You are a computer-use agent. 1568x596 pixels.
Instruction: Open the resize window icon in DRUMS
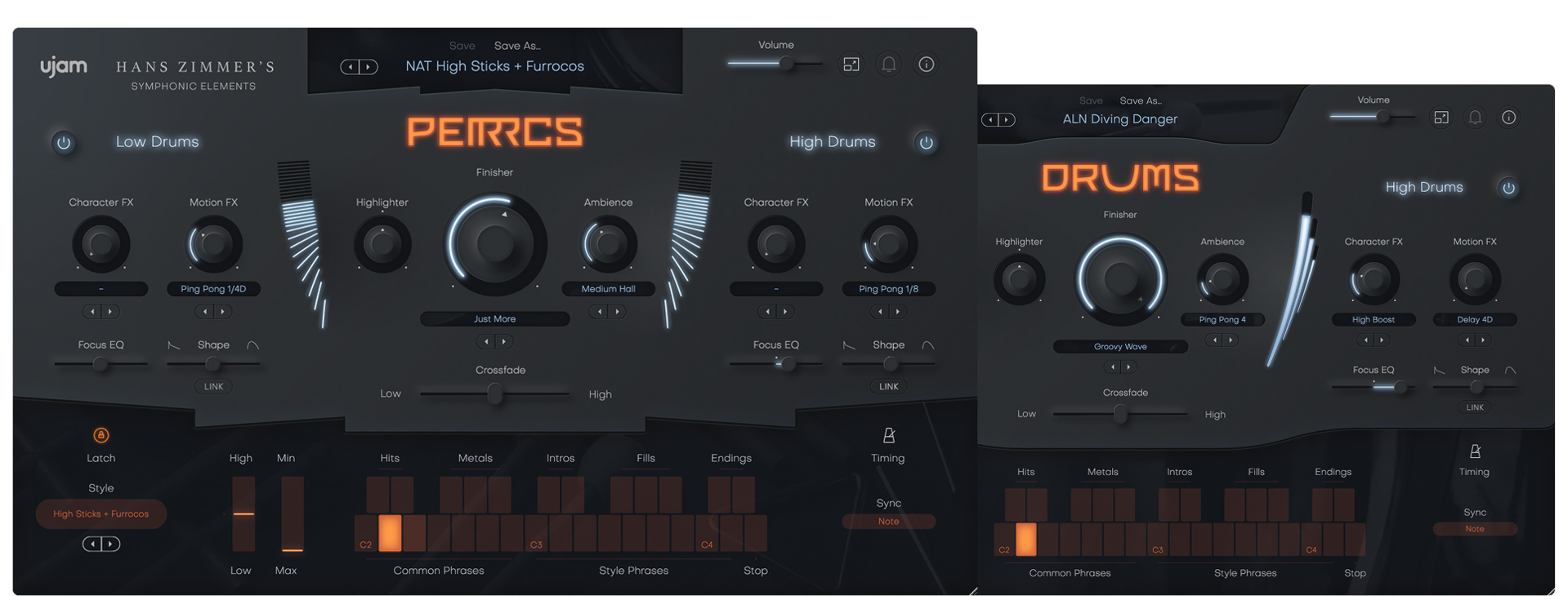click(1441, 118)
